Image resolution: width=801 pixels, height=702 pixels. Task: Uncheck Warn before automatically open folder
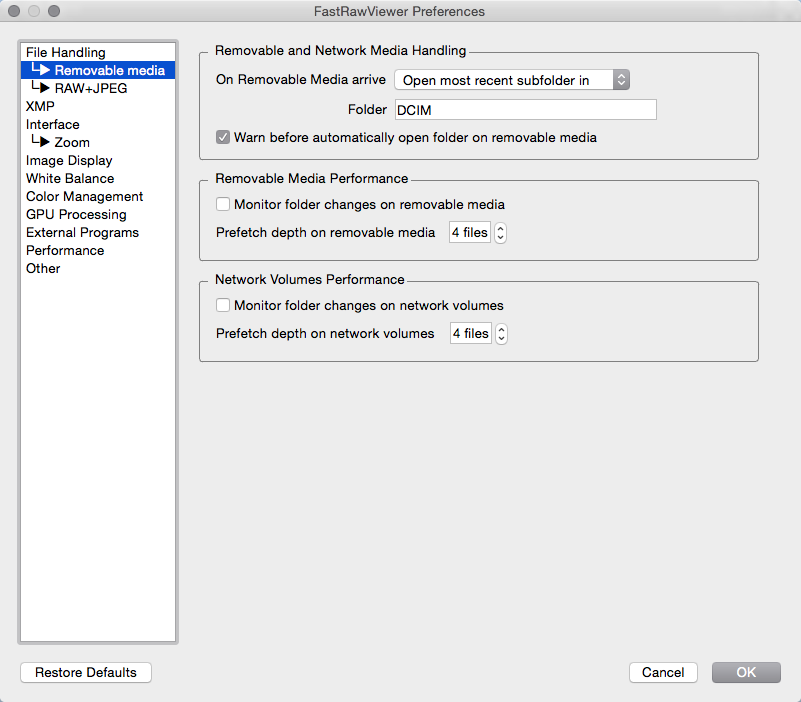click(223, 137)
